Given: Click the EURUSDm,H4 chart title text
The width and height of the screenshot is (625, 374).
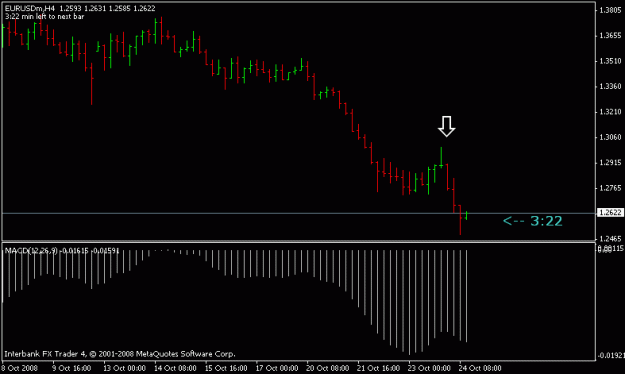Looking at the screenshot, I should tap(30, 8).
